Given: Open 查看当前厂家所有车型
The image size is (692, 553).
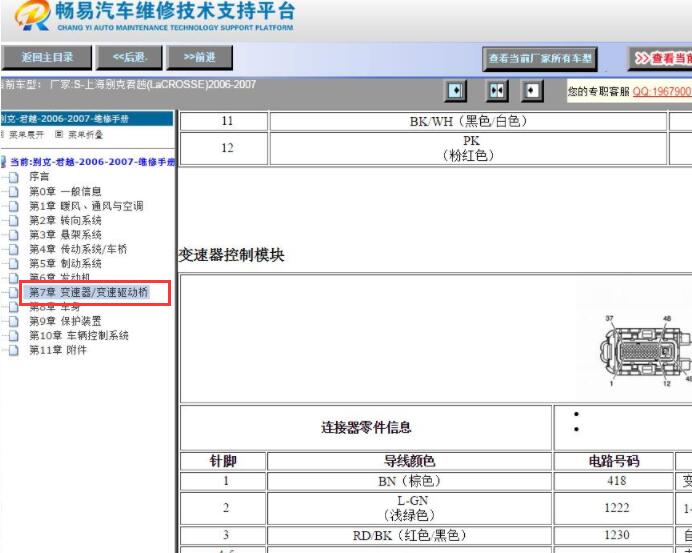Looking at the screenshot, I should [540, 59].
